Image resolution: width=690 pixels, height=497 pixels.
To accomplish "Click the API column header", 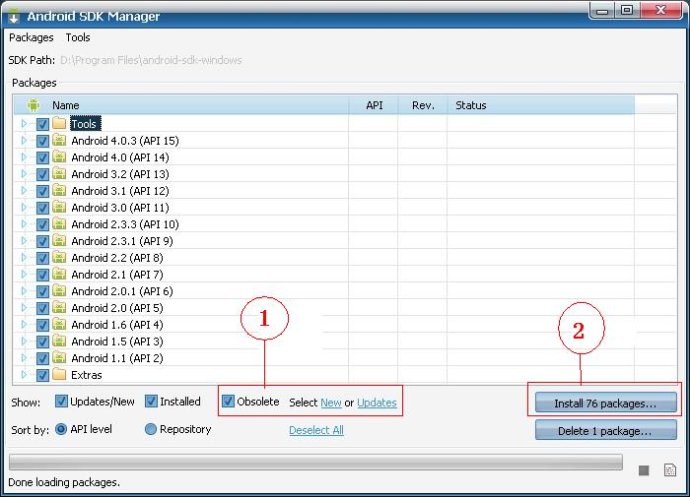I will pyautogui.click(x=374, y=105).
